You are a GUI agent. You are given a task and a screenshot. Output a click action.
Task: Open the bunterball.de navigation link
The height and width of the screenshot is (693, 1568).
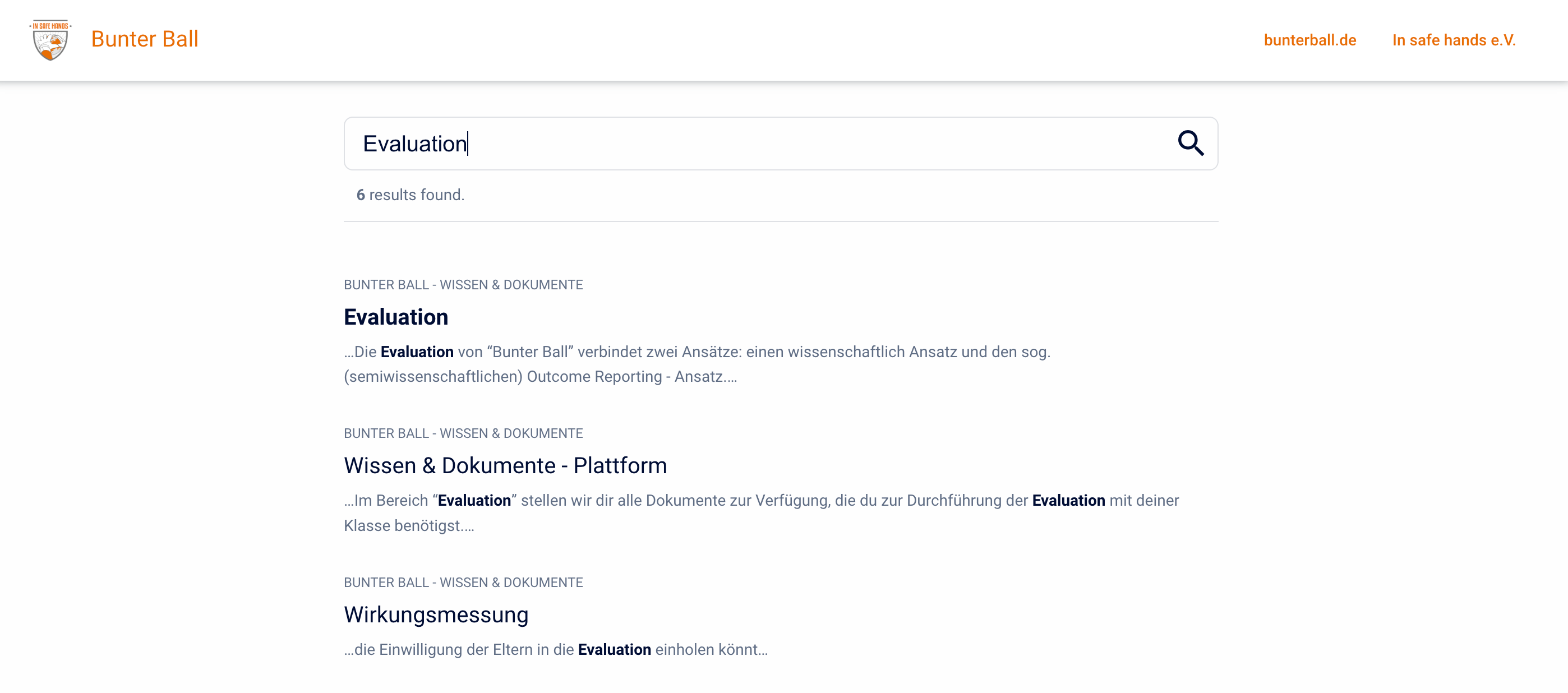click(1309, 40)
